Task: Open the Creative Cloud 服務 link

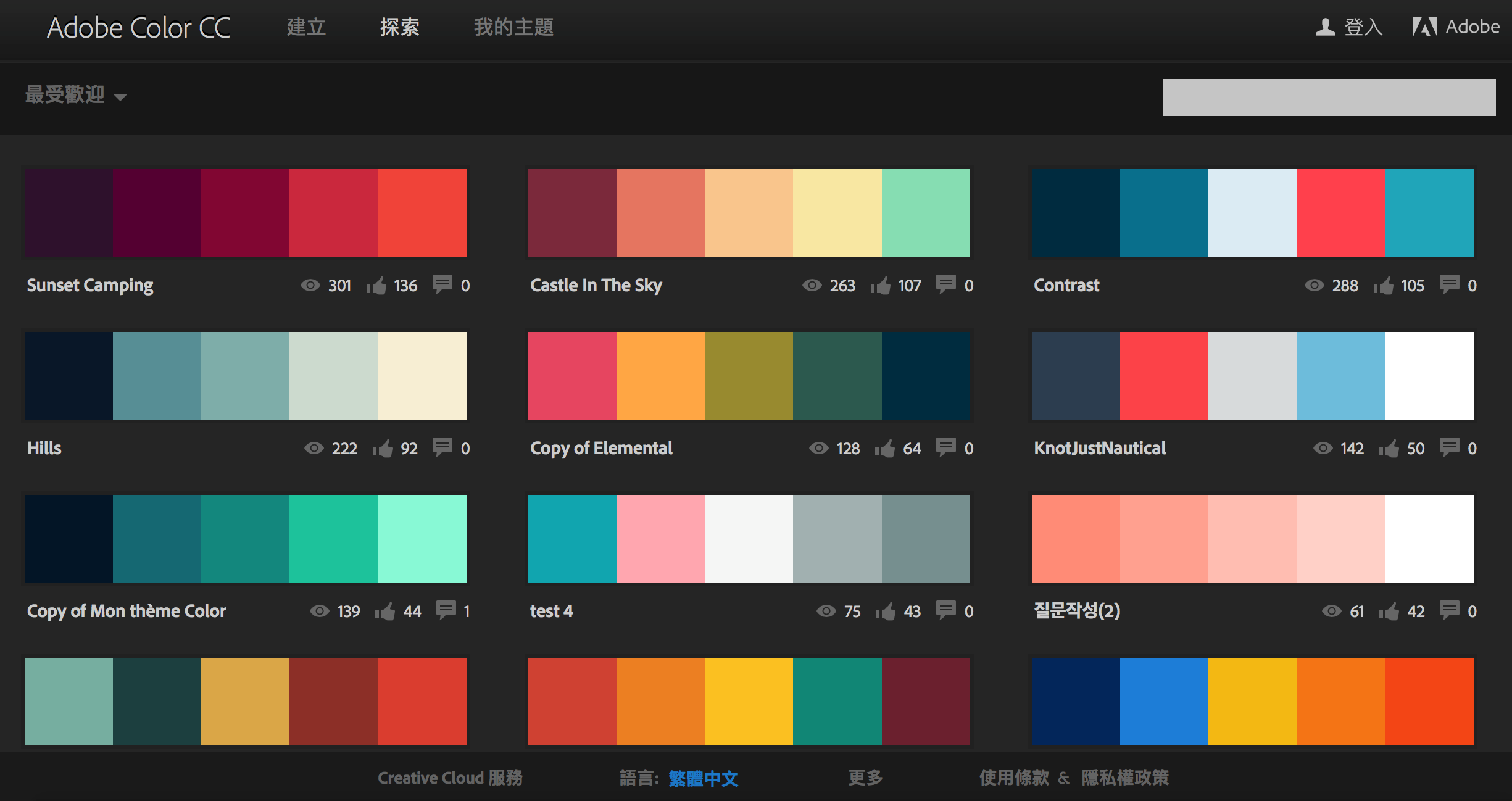Action: [x=450, y=778]
